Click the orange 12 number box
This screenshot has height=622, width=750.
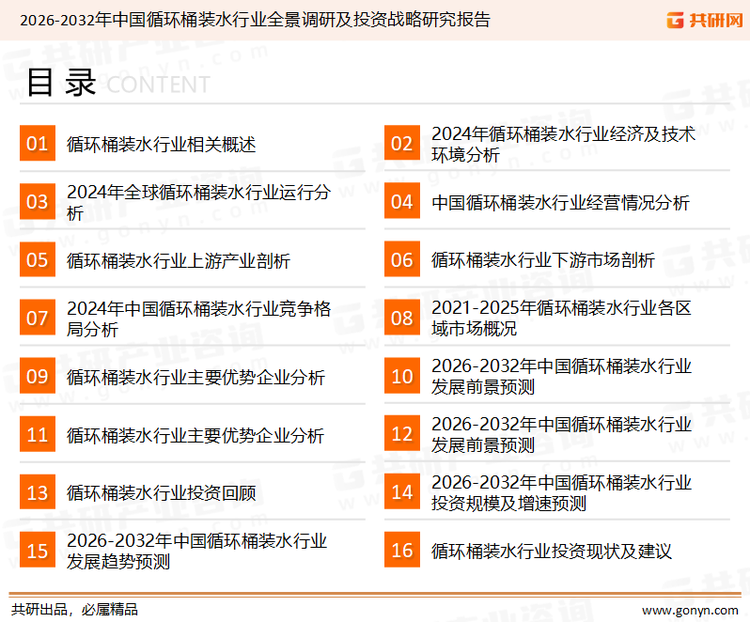click(x=402, y=433)
